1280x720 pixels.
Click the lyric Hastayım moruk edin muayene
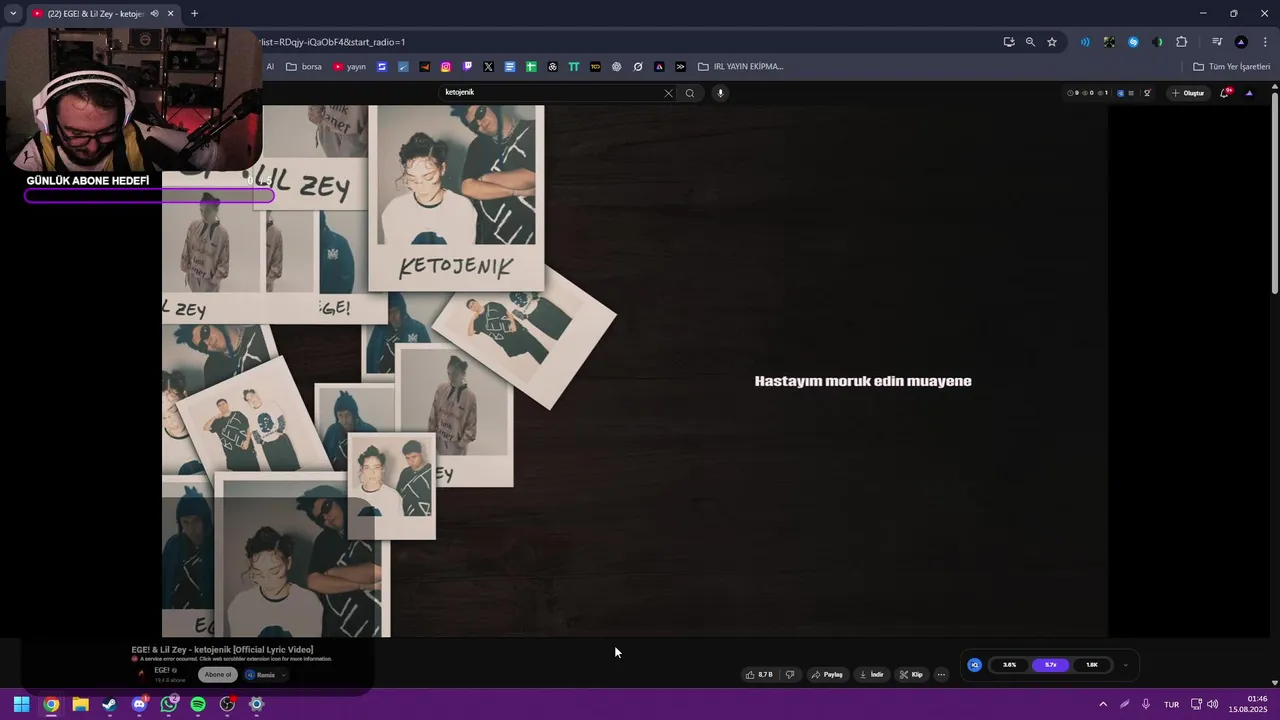[863, 381]
